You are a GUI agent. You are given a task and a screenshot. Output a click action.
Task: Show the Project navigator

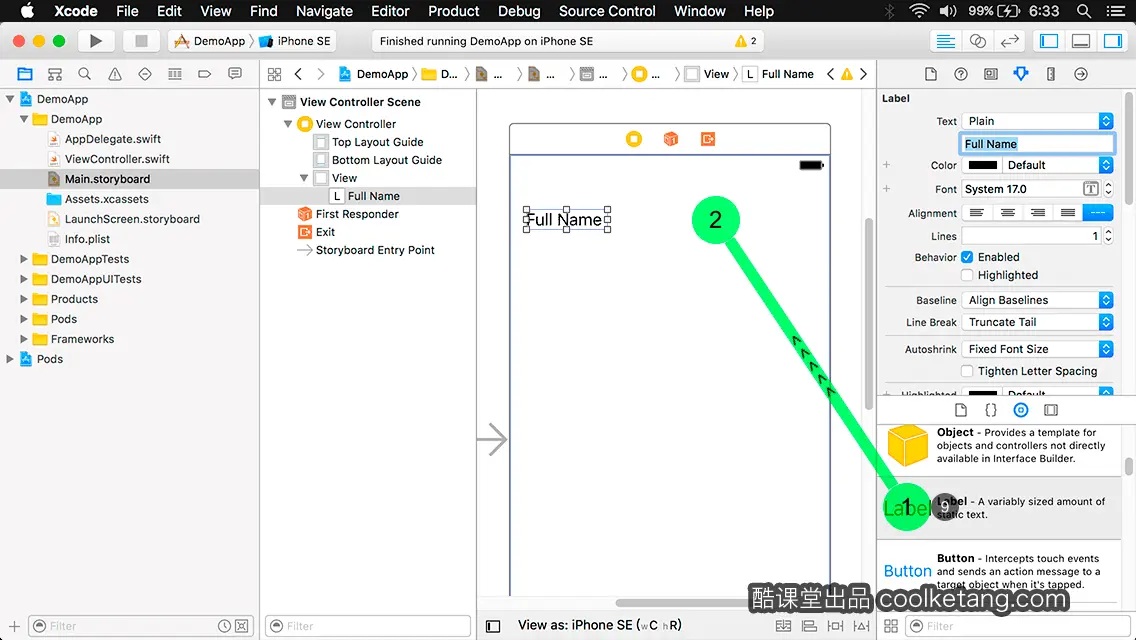tap(25, 74)
